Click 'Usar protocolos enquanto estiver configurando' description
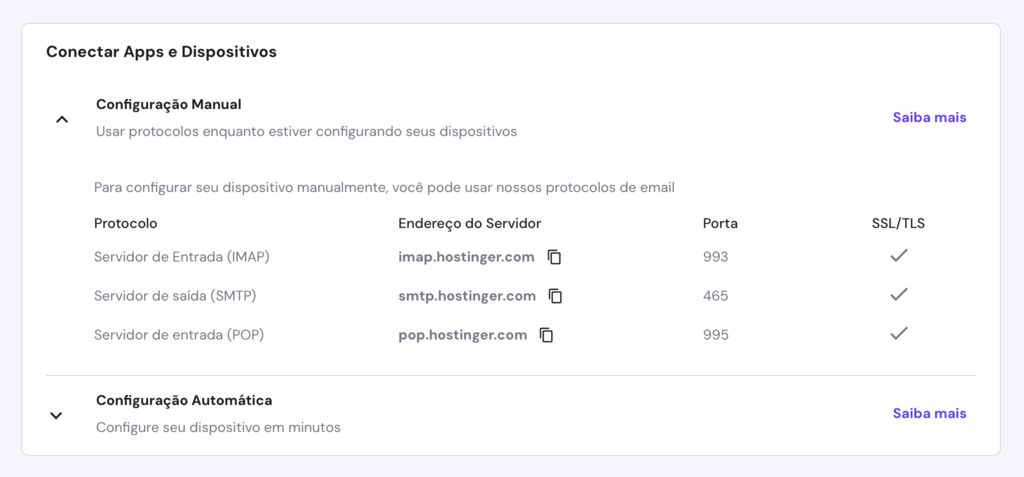1024x477 pixels. pyautogui.click(x=306, y=132)
